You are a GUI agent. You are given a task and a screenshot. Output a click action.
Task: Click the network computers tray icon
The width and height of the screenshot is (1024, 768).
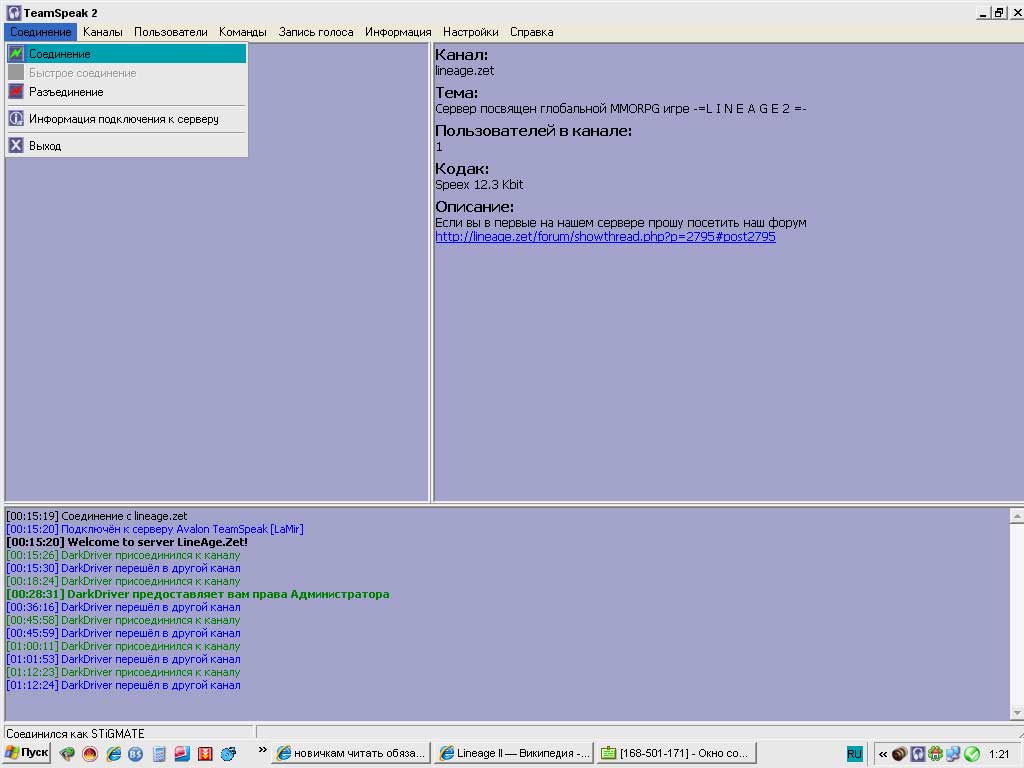click(953, 754)
